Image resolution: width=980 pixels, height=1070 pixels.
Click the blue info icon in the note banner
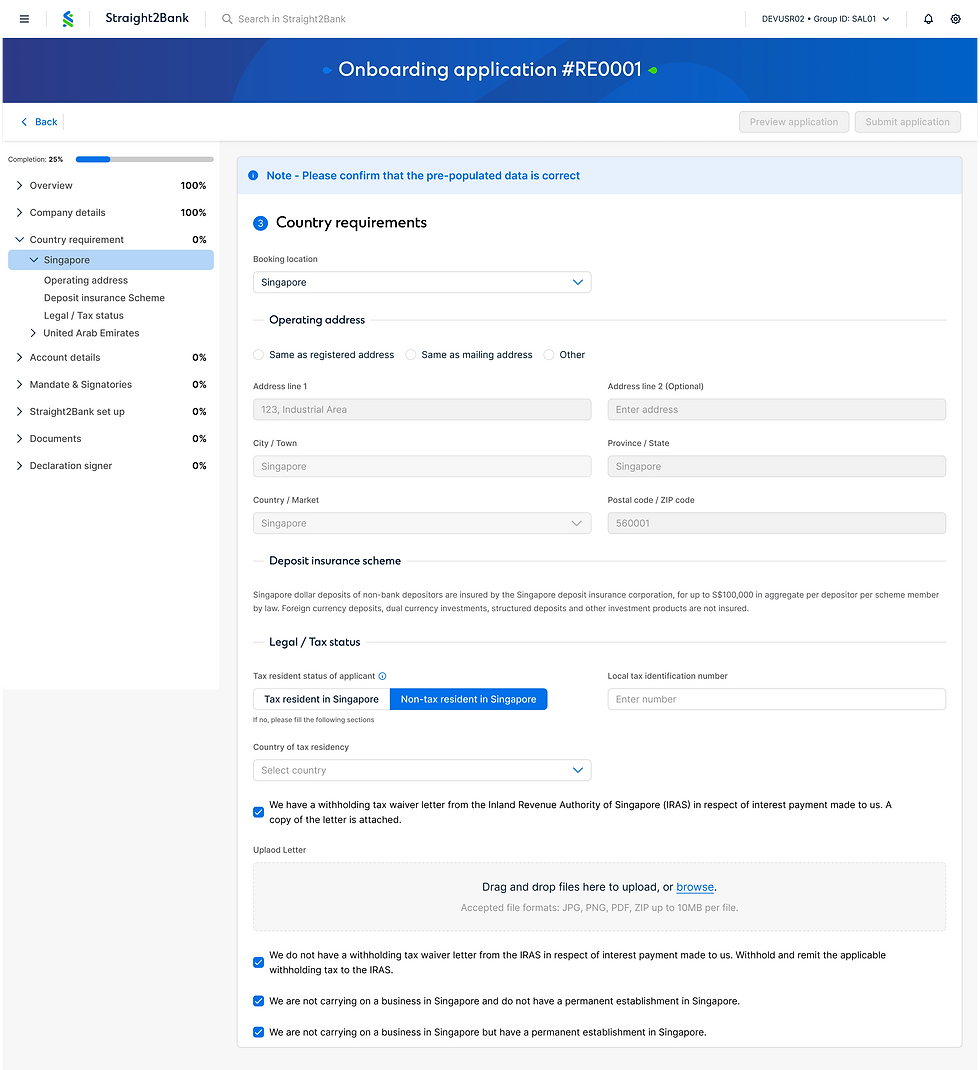pyautogui.click(x=253, y=176)
